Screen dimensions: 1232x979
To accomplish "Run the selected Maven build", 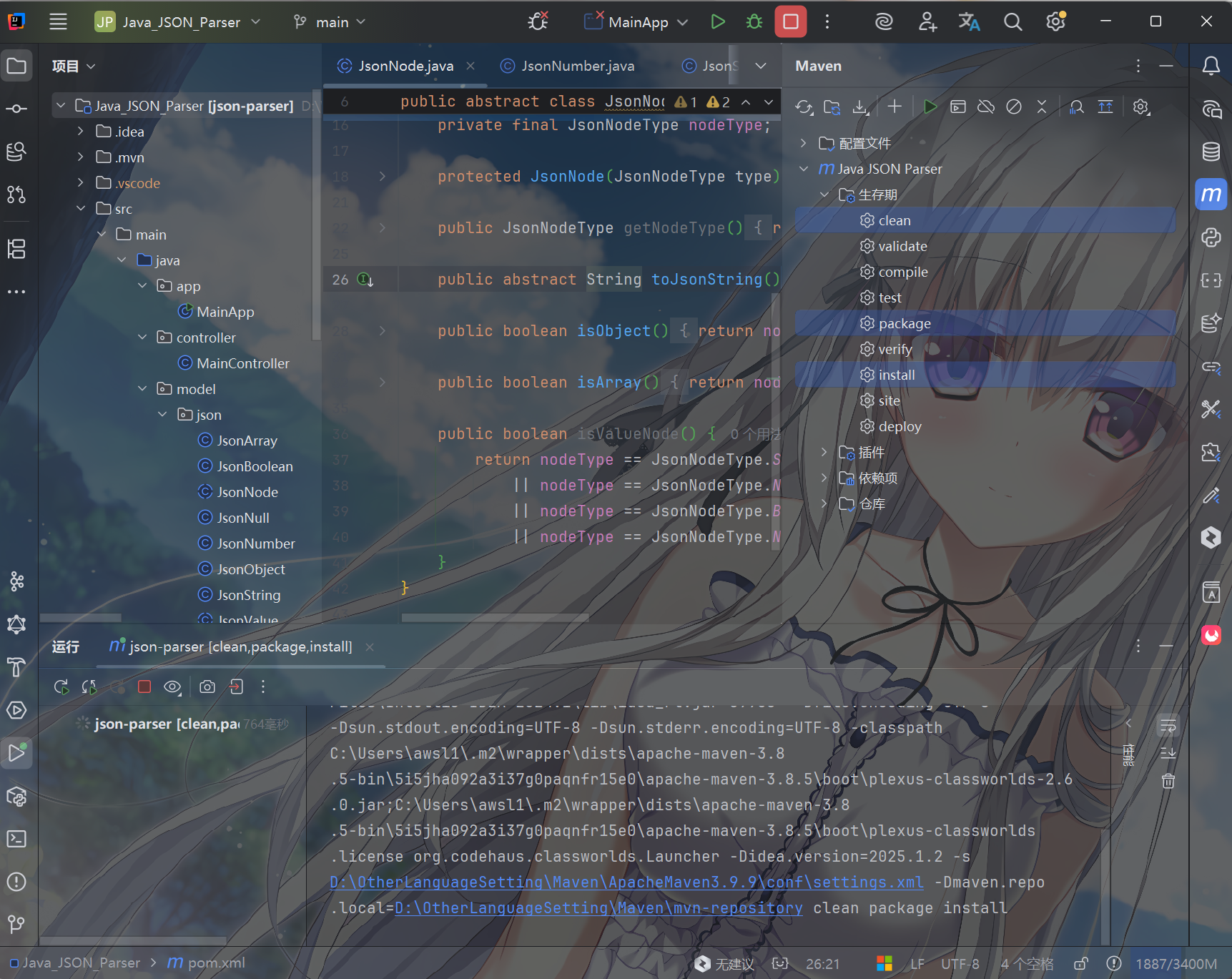I will click(930, 107).
